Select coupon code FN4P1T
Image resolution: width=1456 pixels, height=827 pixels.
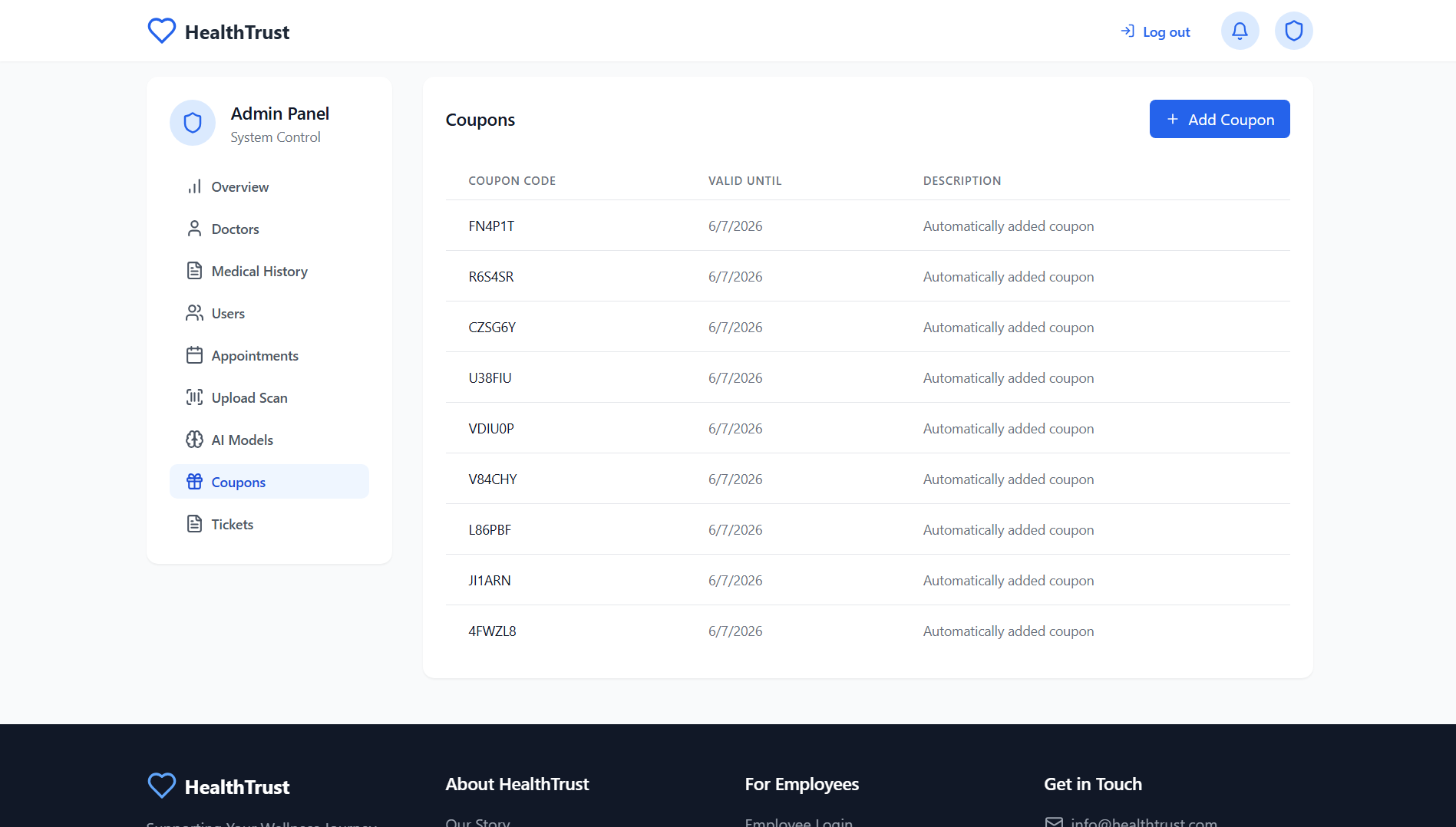pos(491,226)
